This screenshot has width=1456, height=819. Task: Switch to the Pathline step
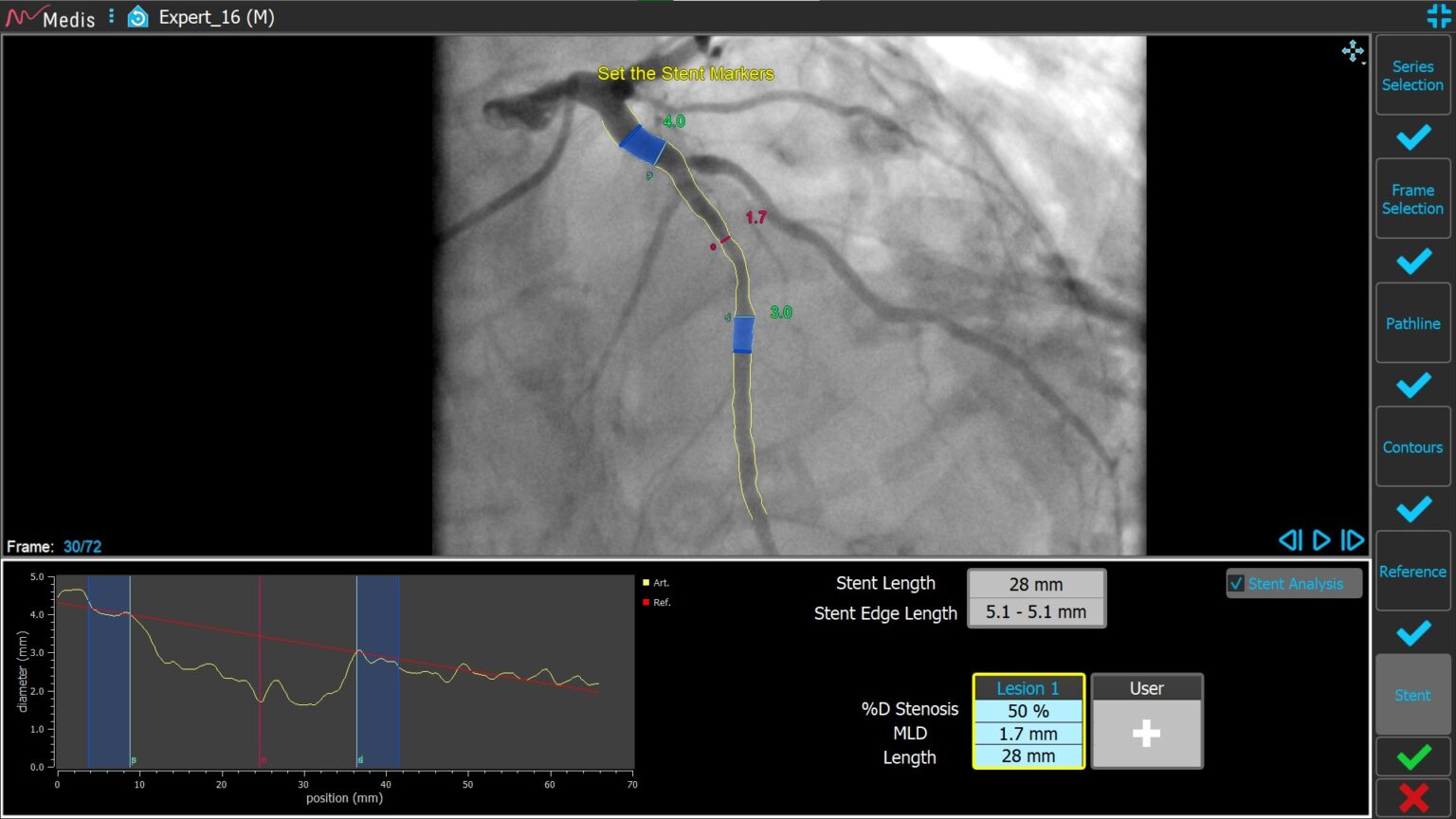(1412, 323)
